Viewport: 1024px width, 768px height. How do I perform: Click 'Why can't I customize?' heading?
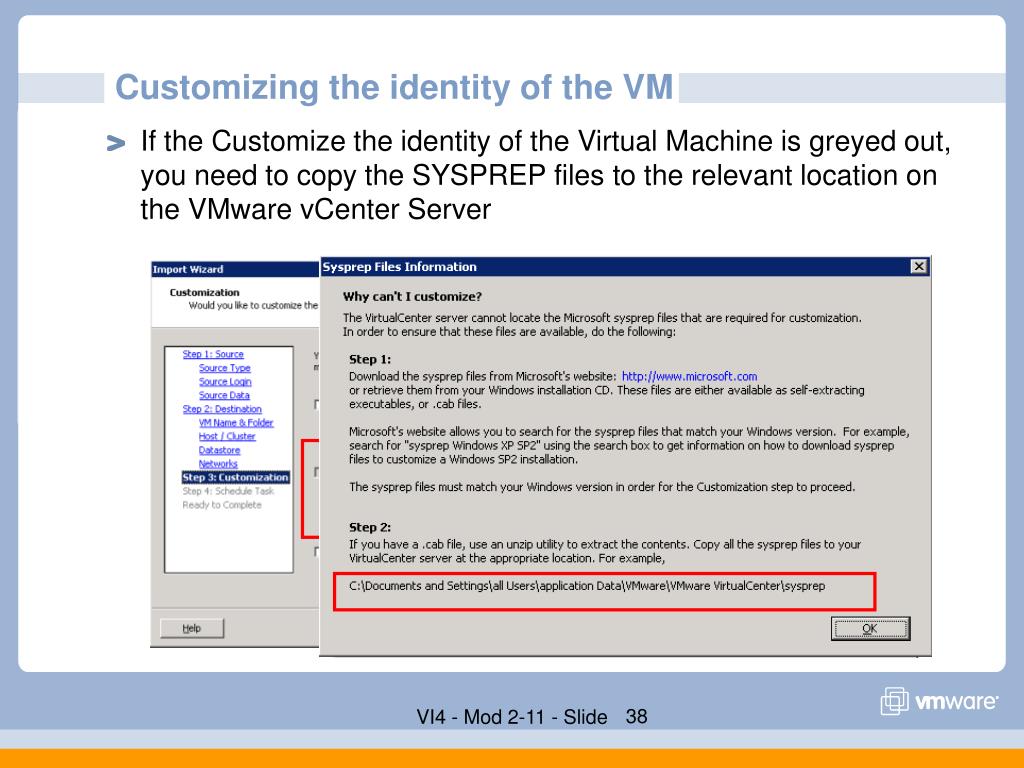pyautogui.click(x=412, y=296)
